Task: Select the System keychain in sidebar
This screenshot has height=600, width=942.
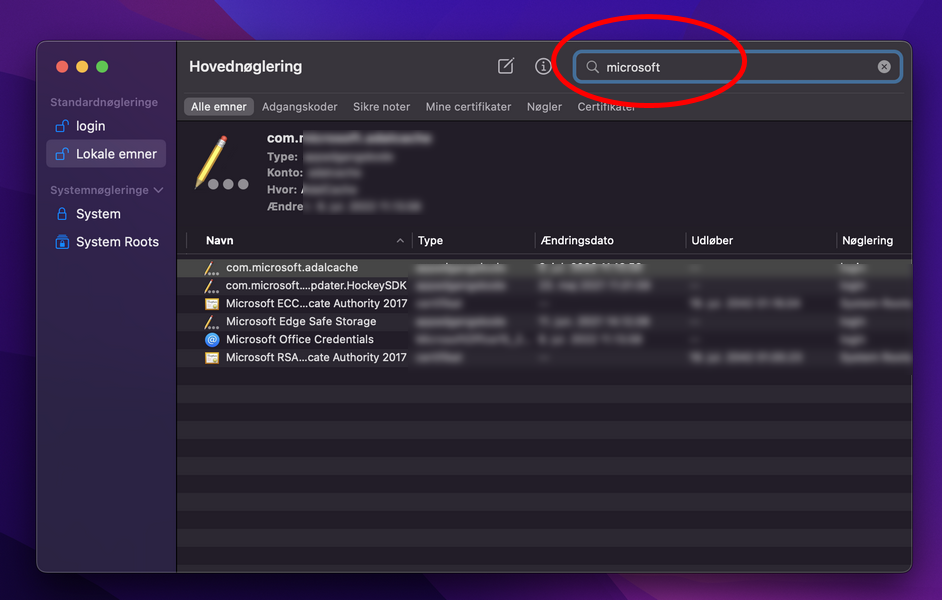Action: point(106,214)
